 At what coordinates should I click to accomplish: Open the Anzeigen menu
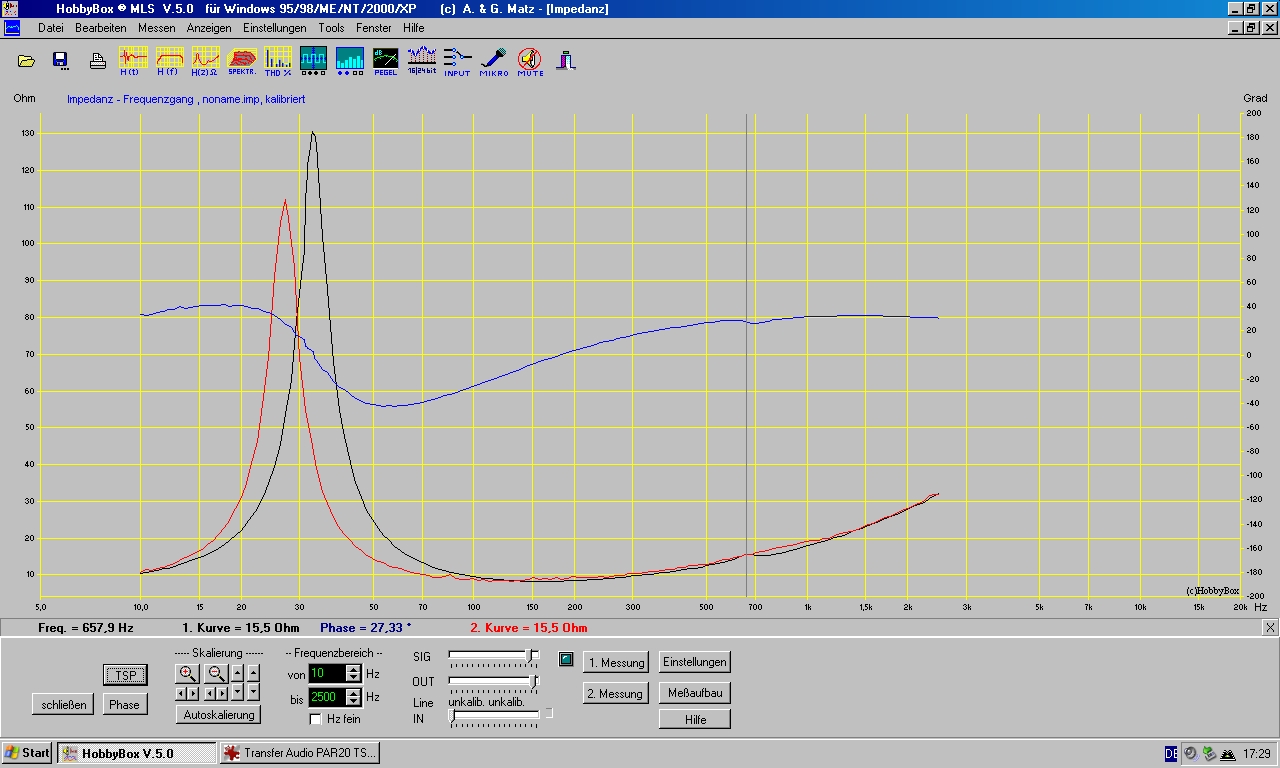(x=209, y=28)
